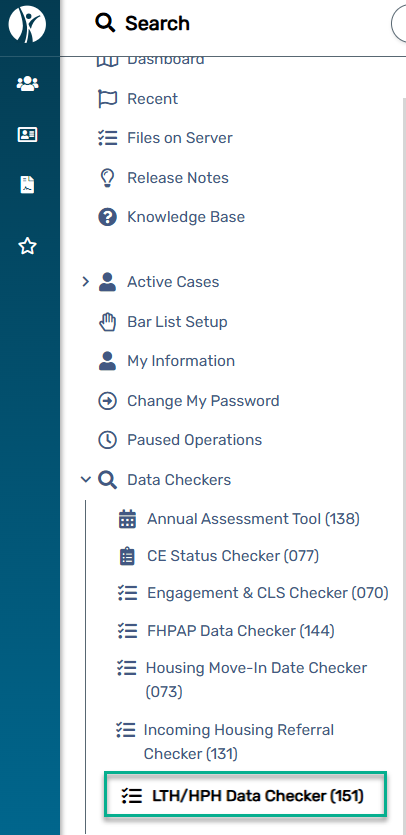Screen dimensions: 406x835
Task: Open the people group icon in sidebar
Action: click(x=28, y=83)
